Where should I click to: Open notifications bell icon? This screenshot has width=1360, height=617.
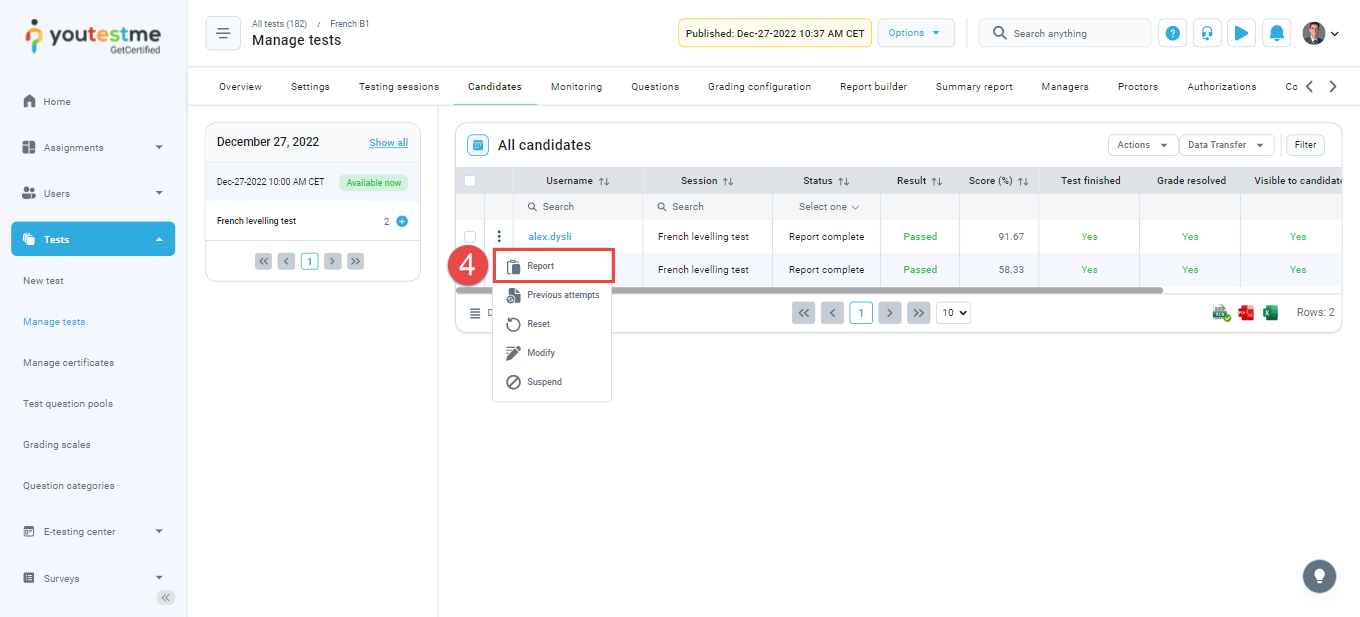point(1276,33)
